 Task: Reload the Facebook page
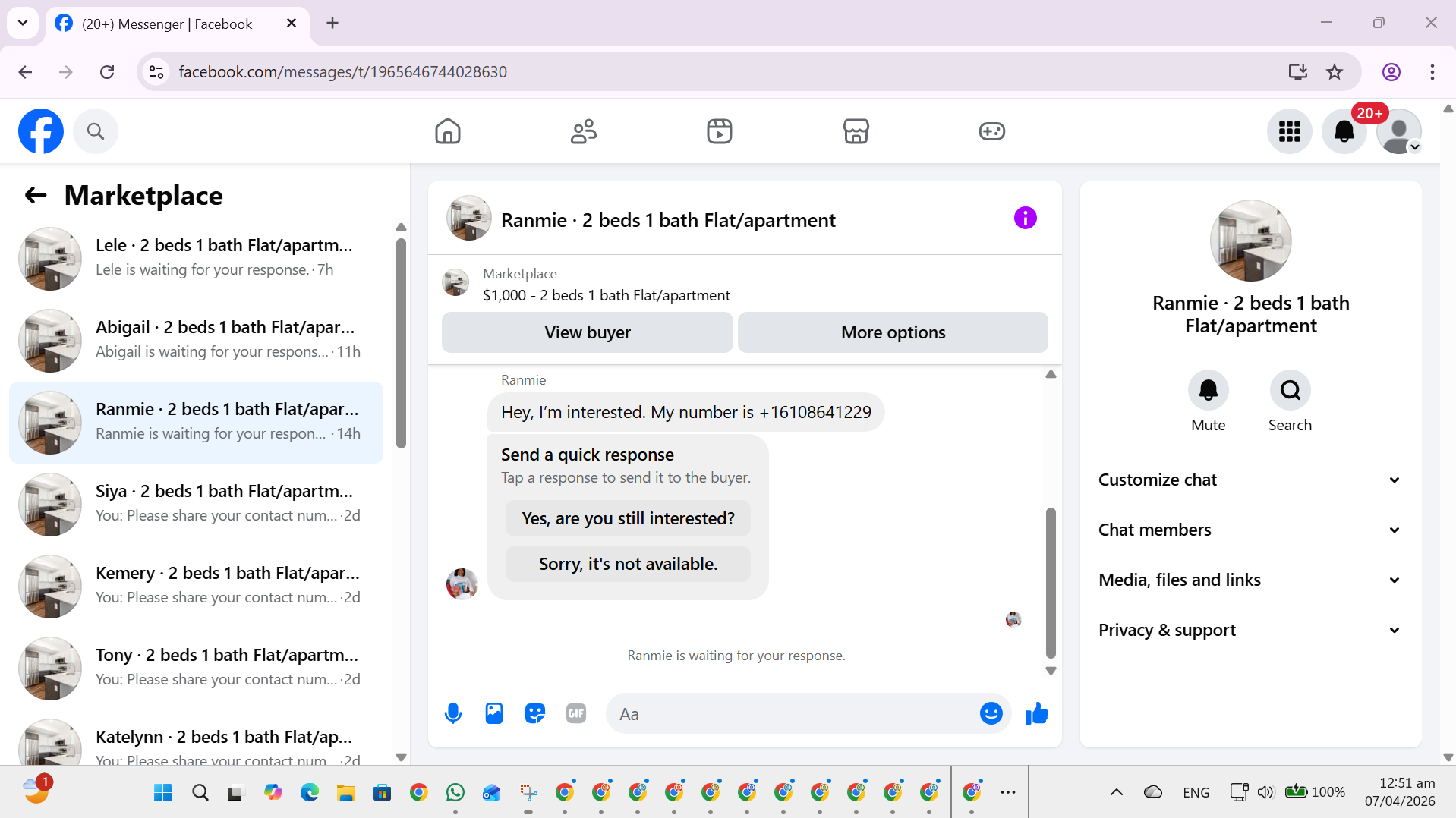107,72
